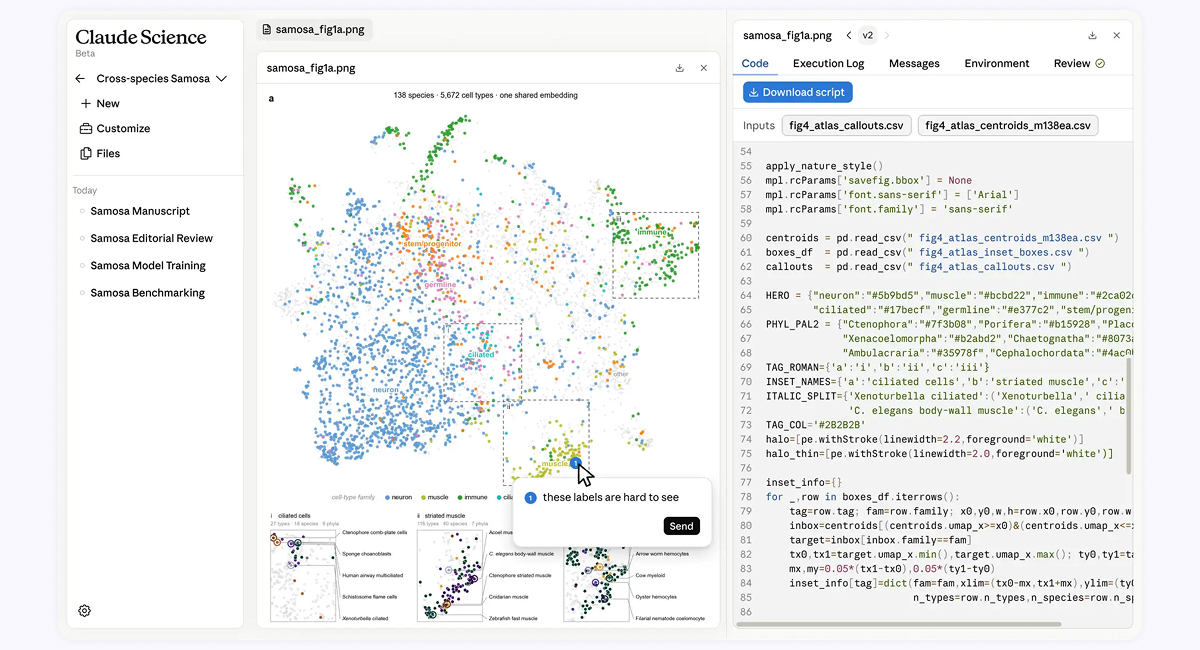Close the code panel on the right
Viewport: 1200px width, 650px height.
click(x=1117, y=35)
